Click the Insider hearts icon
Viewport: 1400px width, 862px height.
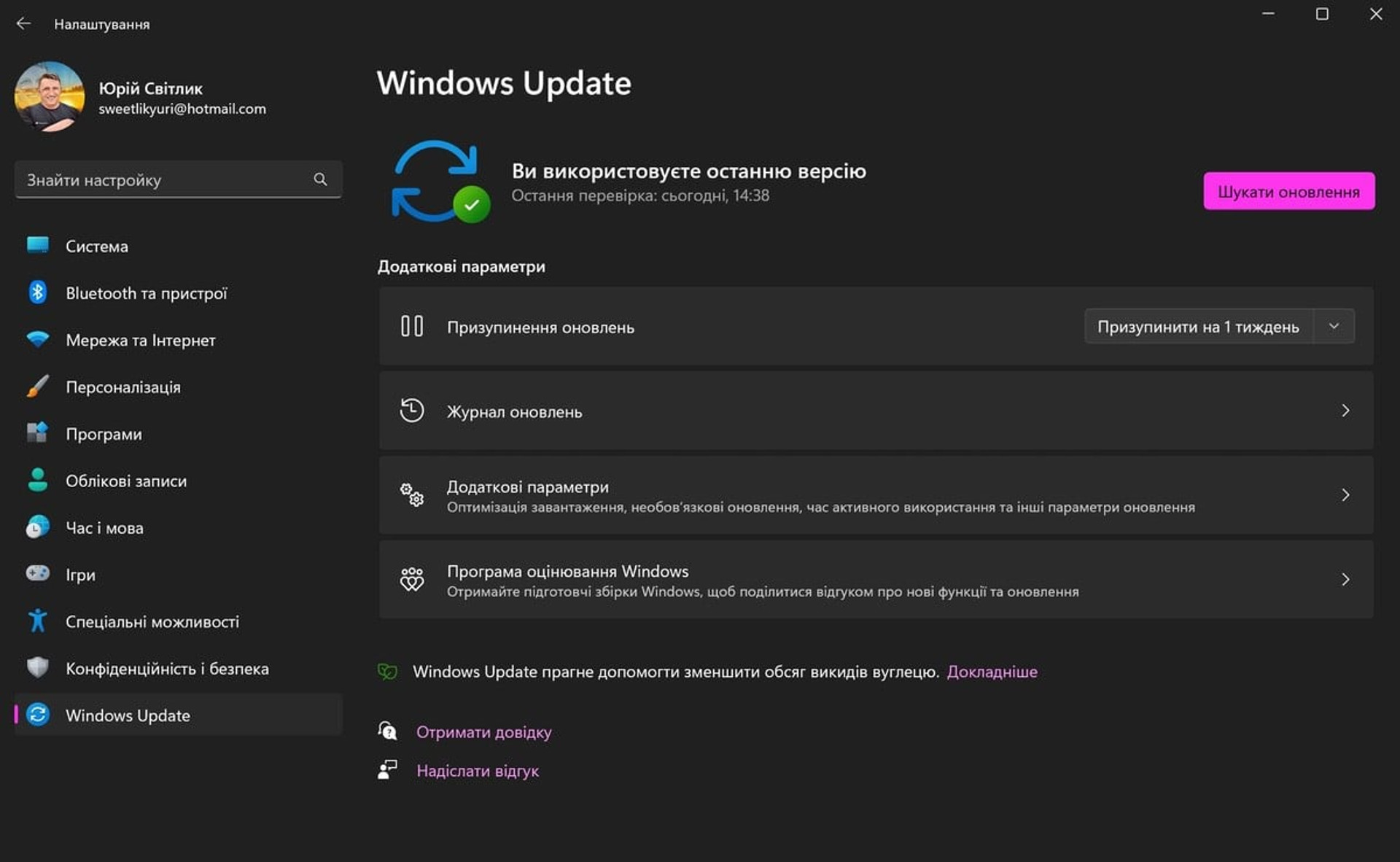[411, 579]
